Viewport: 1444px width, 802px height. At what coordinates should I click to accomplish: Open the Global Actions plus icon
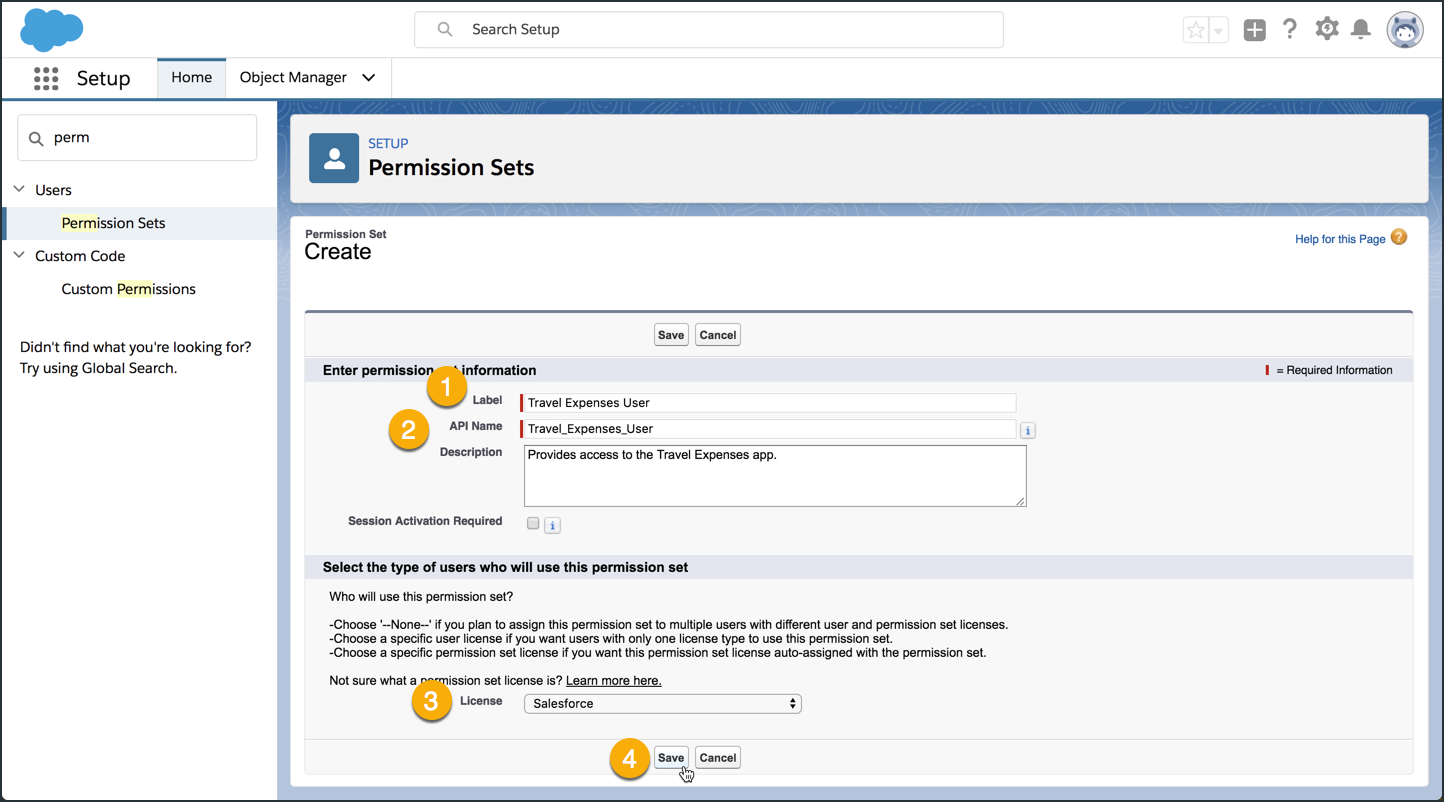[1255, 30]
